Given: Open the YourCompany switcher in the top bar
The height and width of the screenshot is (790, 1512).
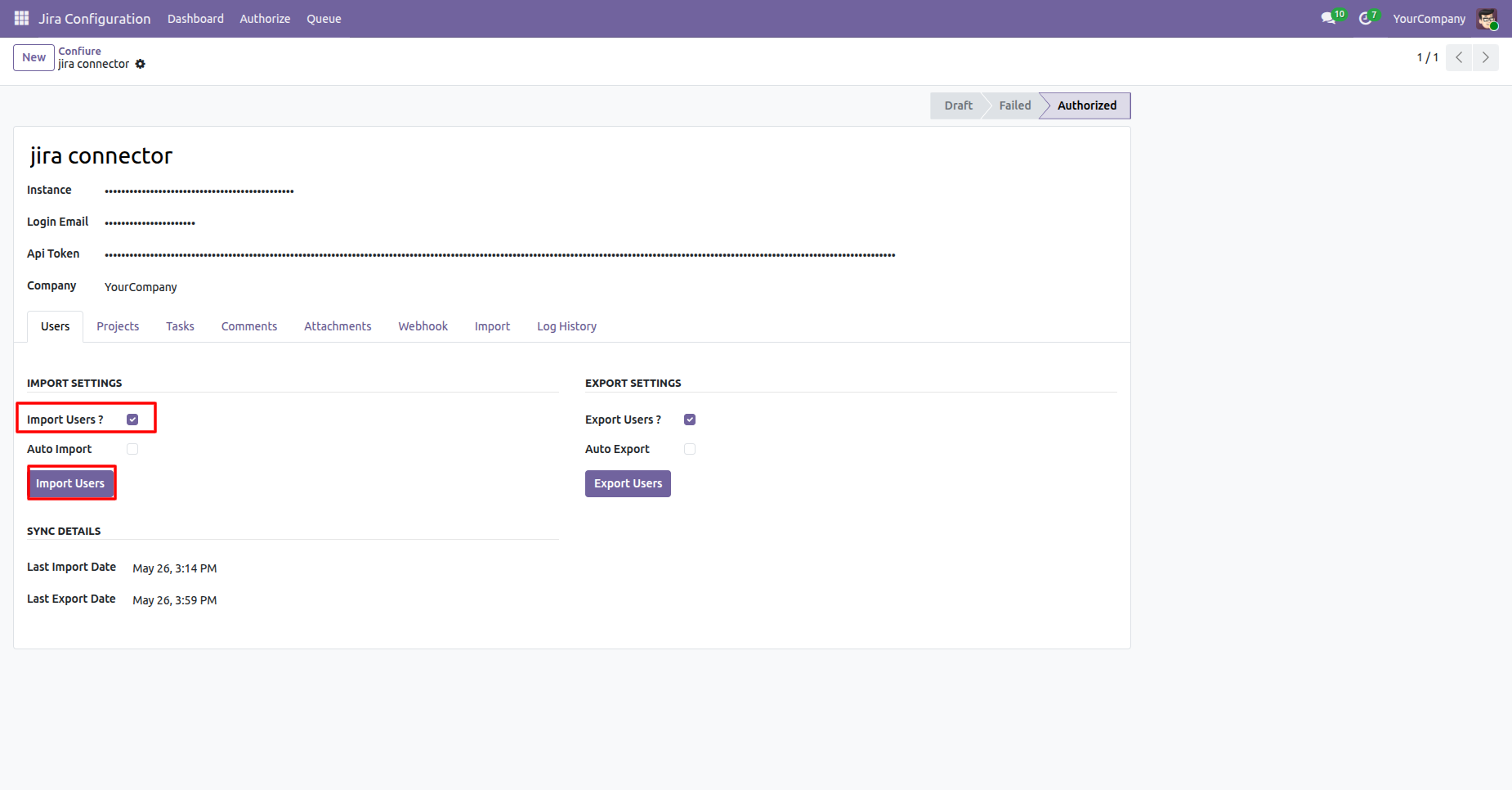Looking at the screenshot, I should [1429, 19].
